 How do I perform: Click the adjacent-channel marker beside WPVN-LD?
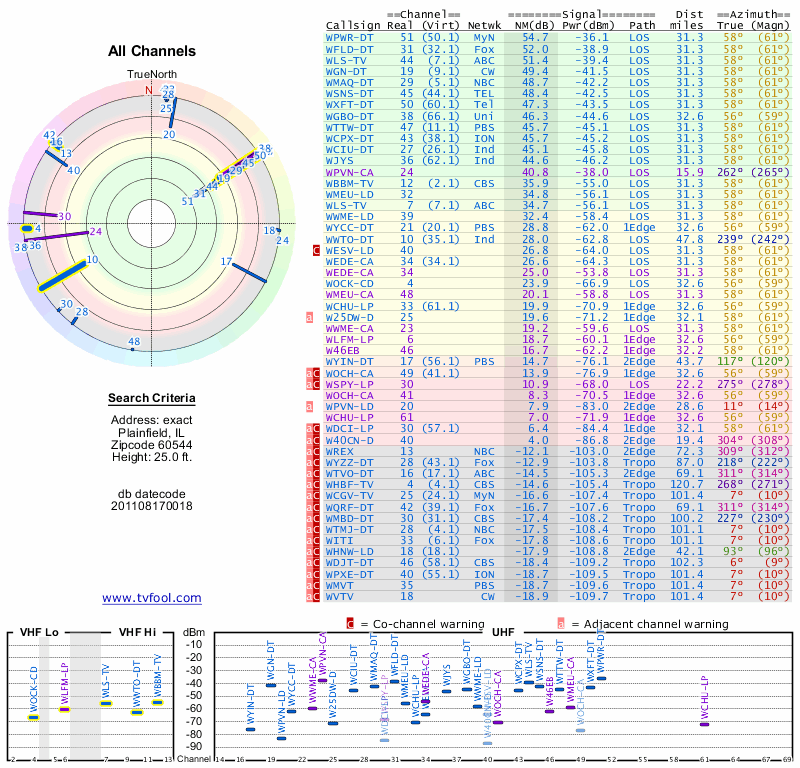(309, 407)
